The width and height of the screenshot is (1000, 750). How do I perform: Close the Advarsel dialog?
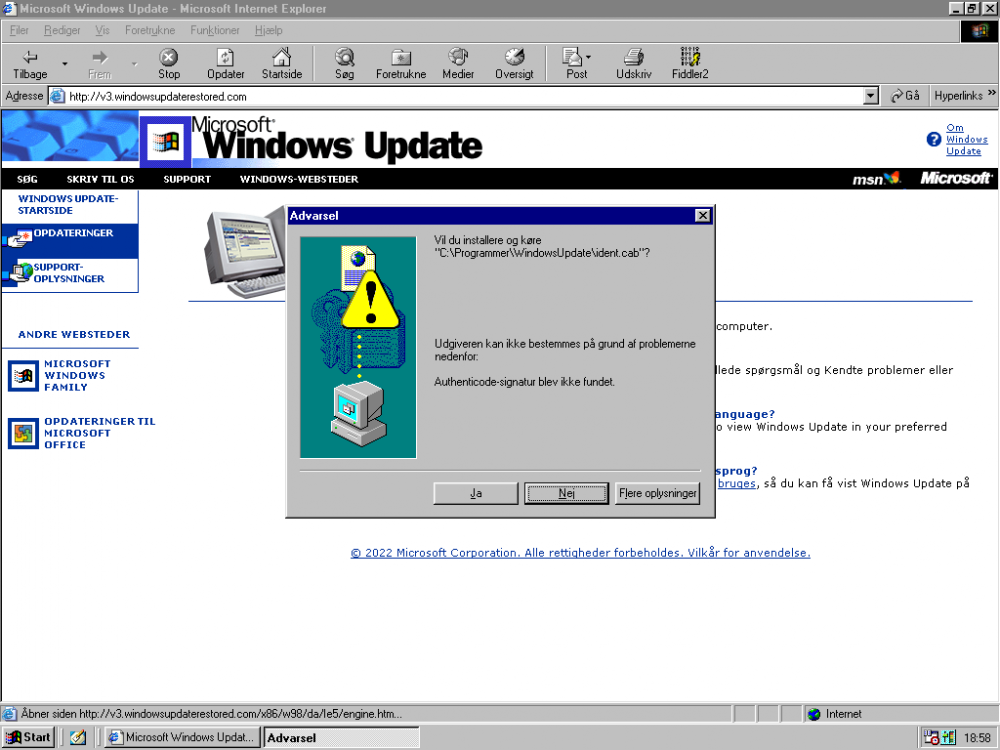point(702,215)
